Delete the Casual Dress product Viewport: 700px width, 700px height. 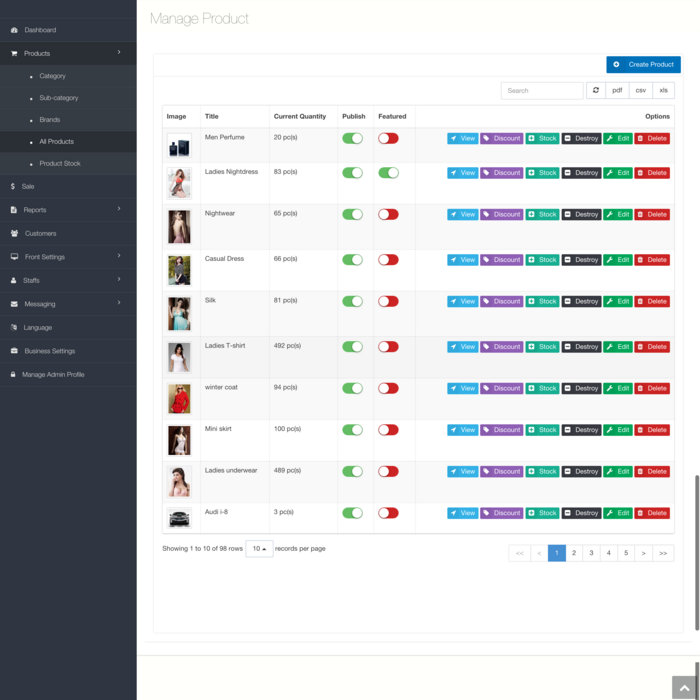pos(652,260)
